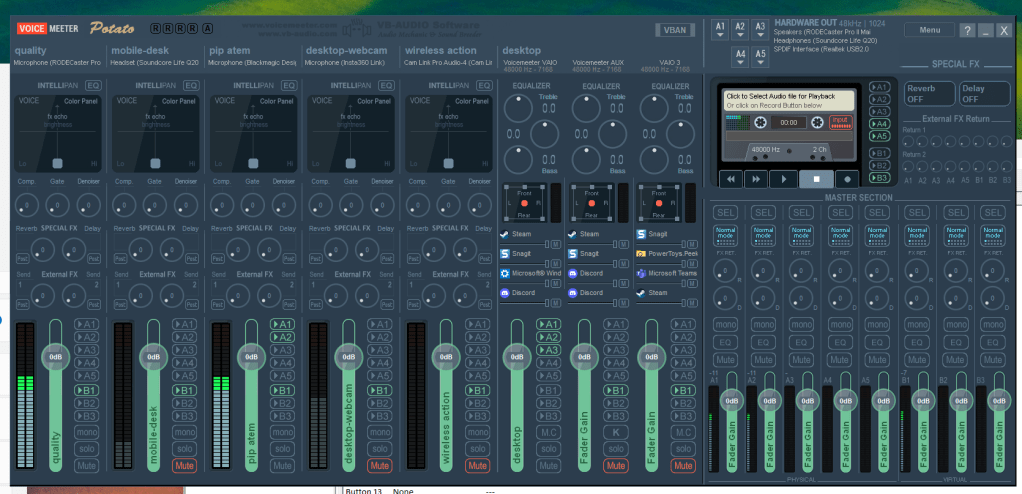The image size is (1022, 494).
Task: Click the Steam icon in the Voicemeeter VAIO app list
Action: coord(504,234)
